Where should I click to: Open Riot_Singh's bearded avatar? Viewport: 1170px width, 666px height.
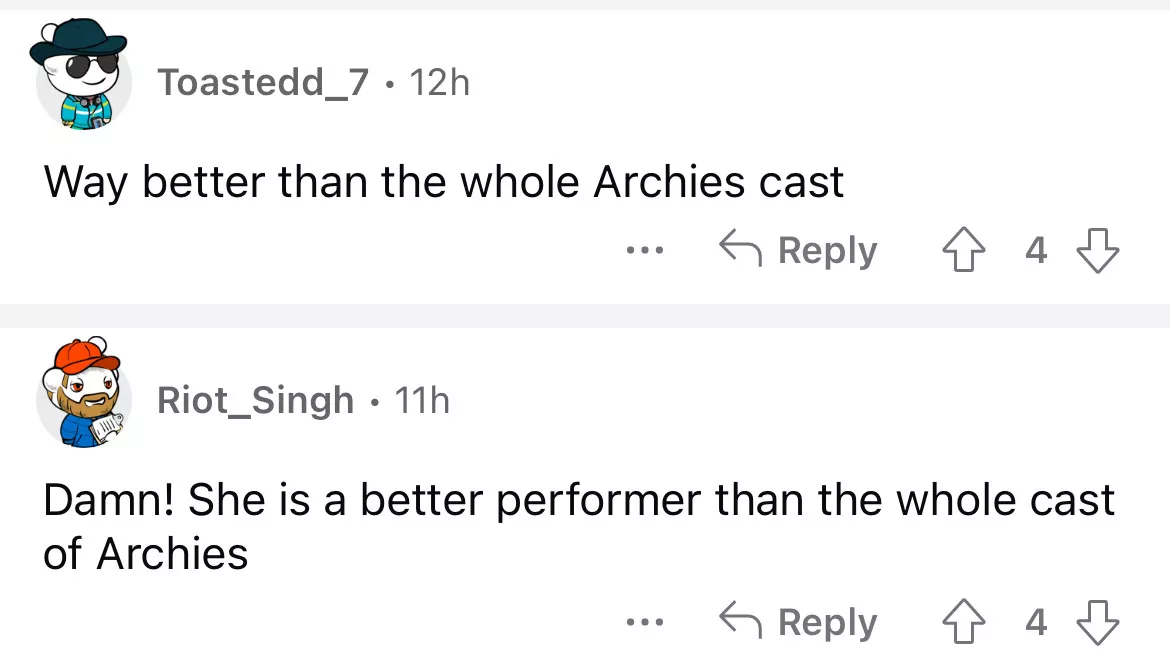(80, 394)
